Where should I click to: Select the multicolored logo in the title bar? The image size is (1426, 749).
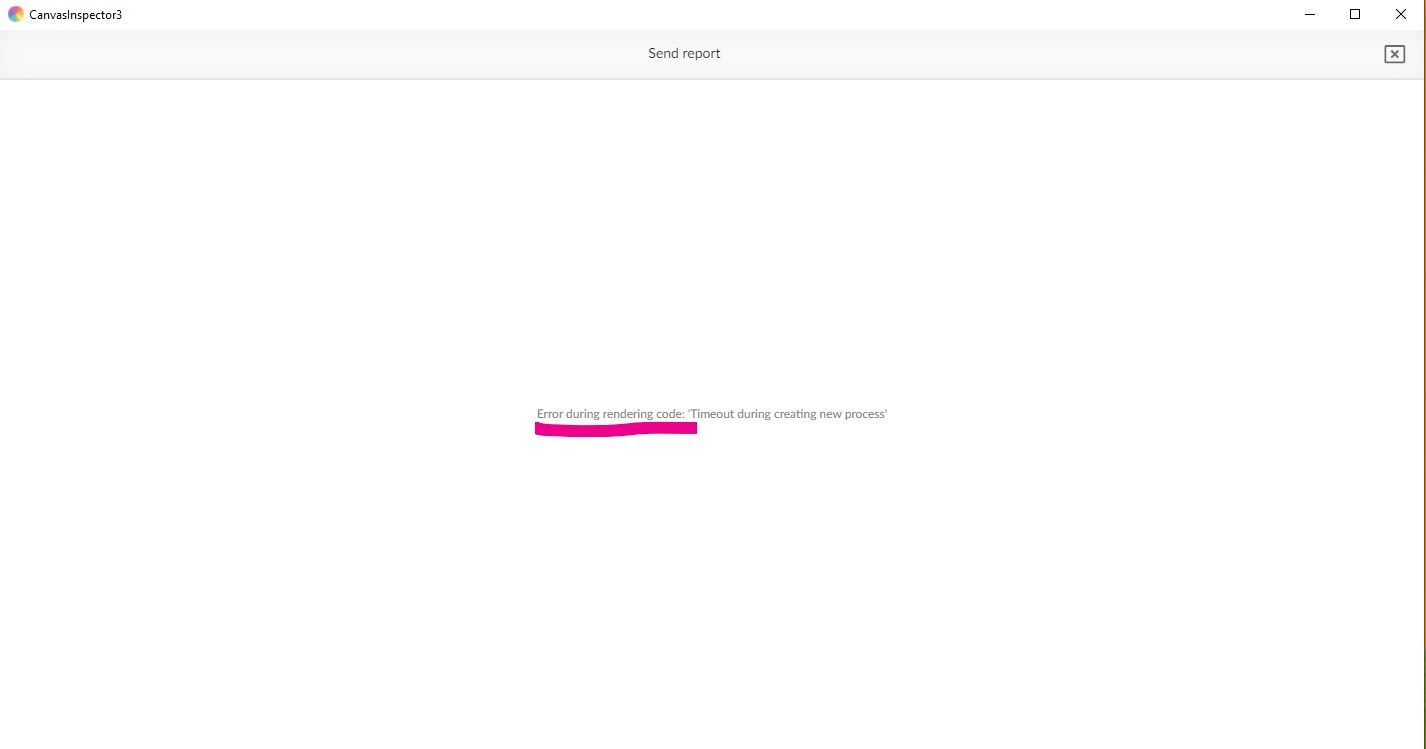(x=16, y=14)
